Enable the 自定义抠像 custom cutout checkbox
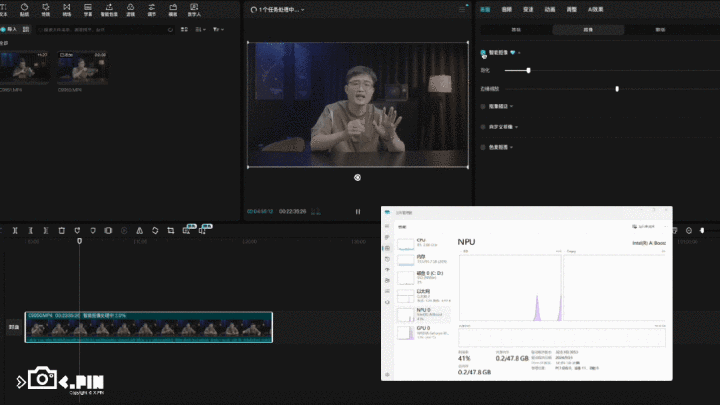This screenshot has height=405, width=720. (x=484, y=126)
